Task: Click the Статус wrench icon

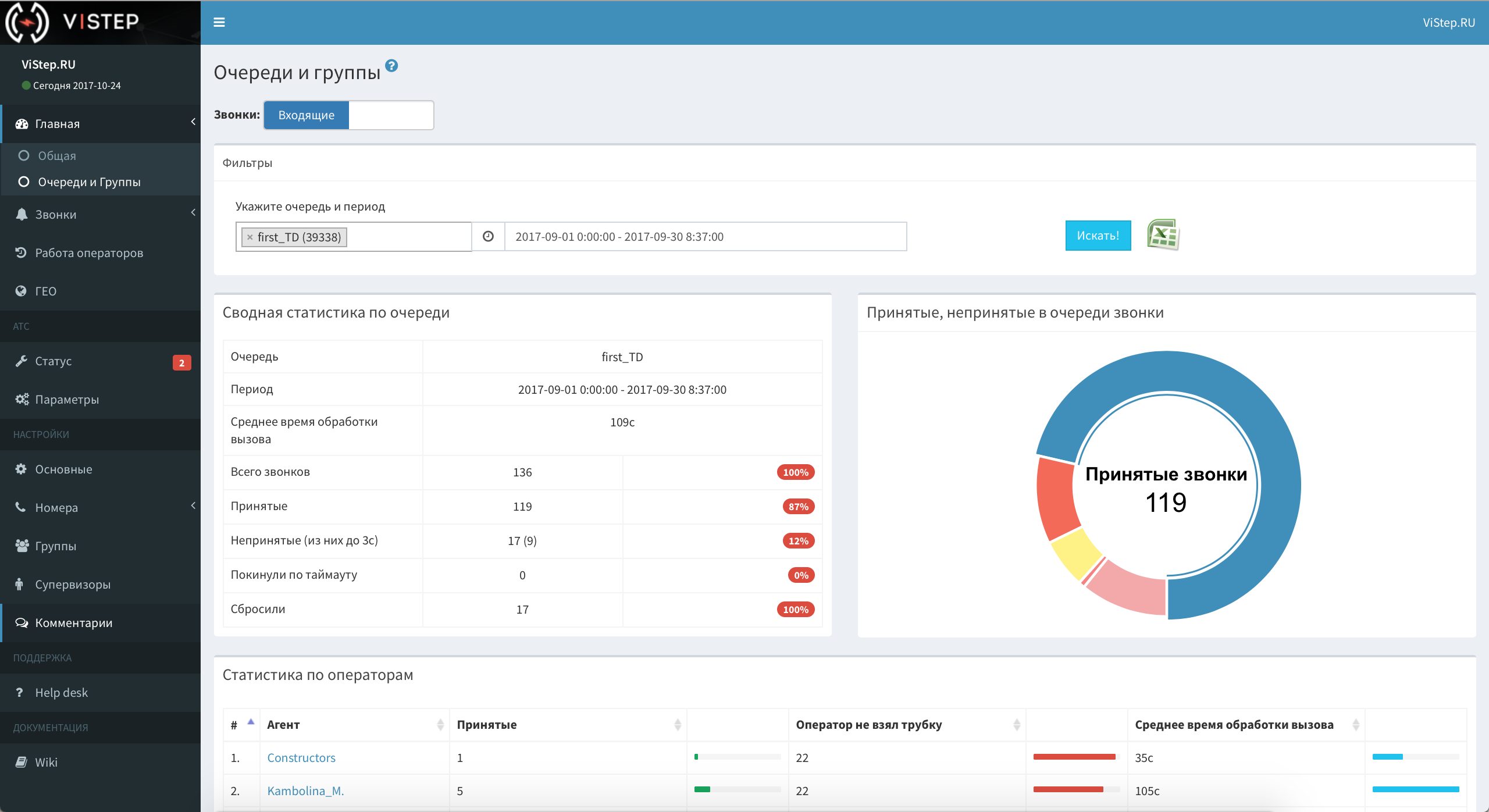Action: (x=22, y=361)
